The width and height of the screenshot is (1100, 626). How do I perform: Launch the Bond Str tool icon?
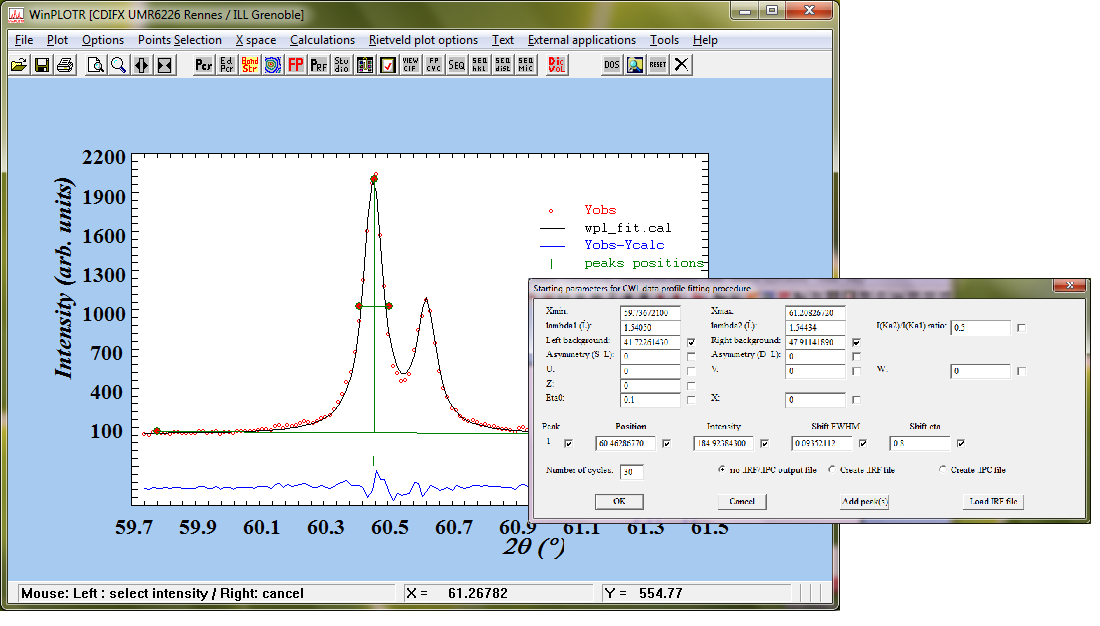coord(250,65)
